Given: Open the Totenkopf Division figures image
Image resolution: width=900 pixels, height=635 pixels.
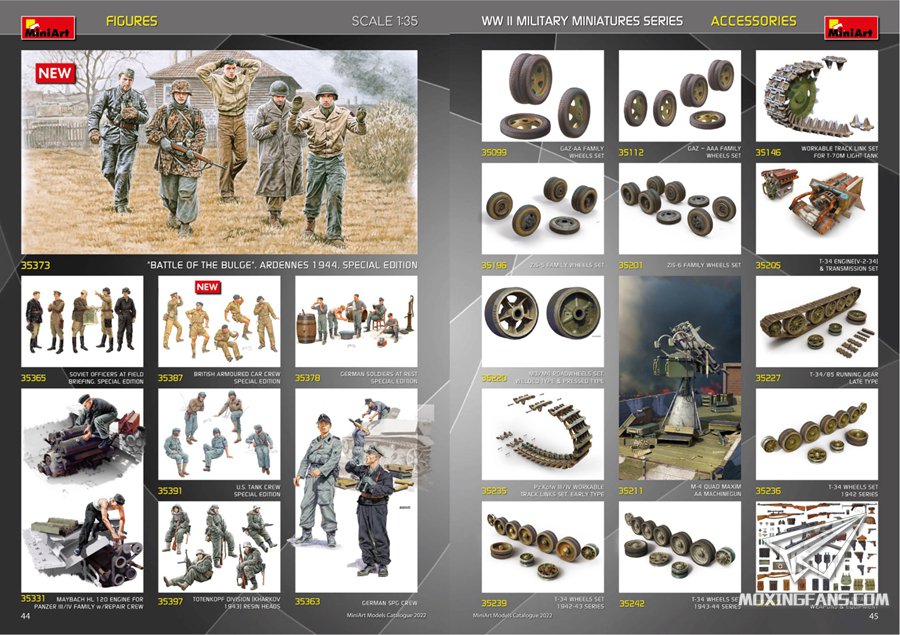Looking at the screenshot, I should coord(219,547).
